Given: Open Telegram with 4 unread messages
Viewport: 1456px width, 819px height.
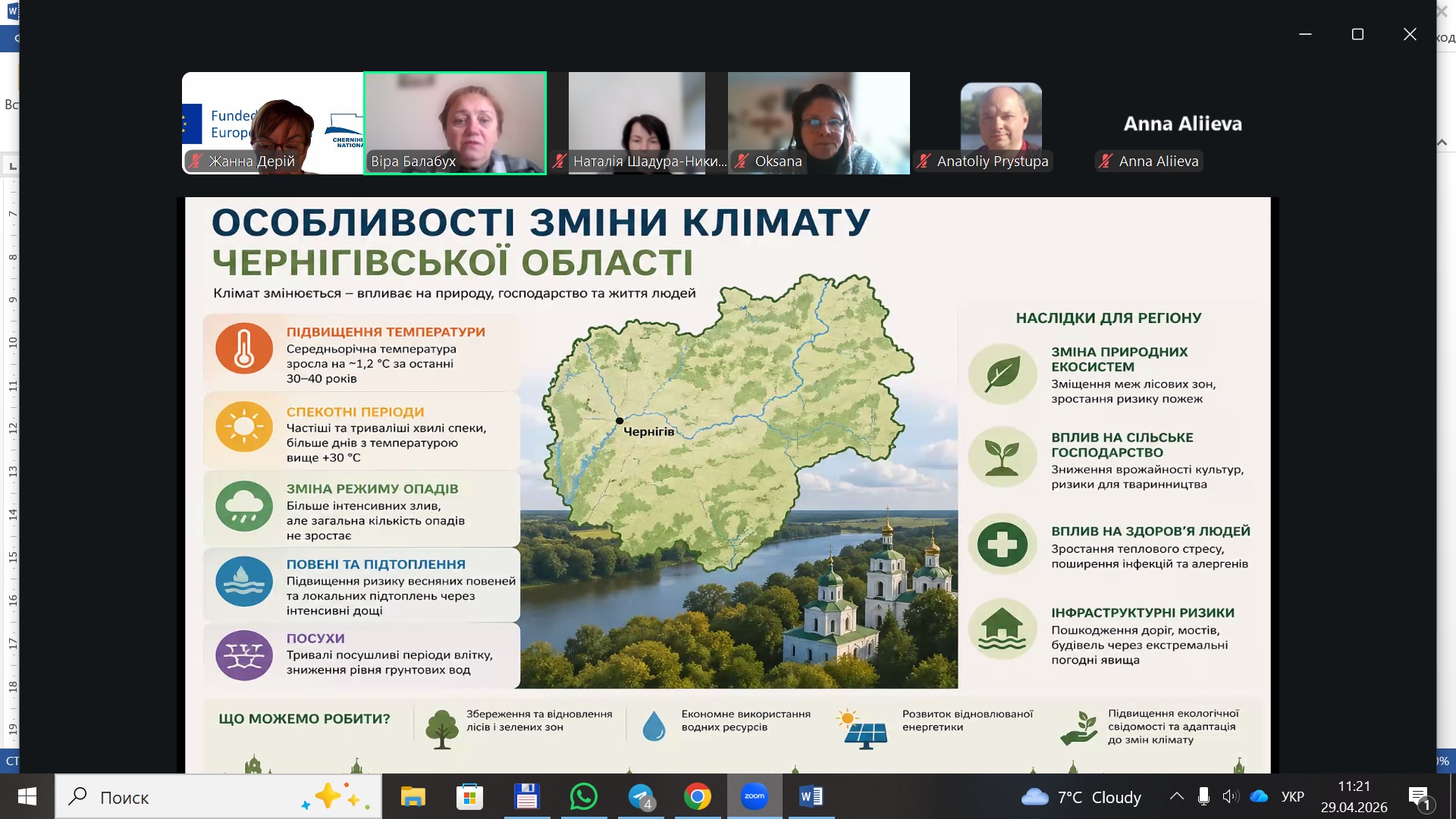Looking at the screenshot, I should tap(641, 797).
